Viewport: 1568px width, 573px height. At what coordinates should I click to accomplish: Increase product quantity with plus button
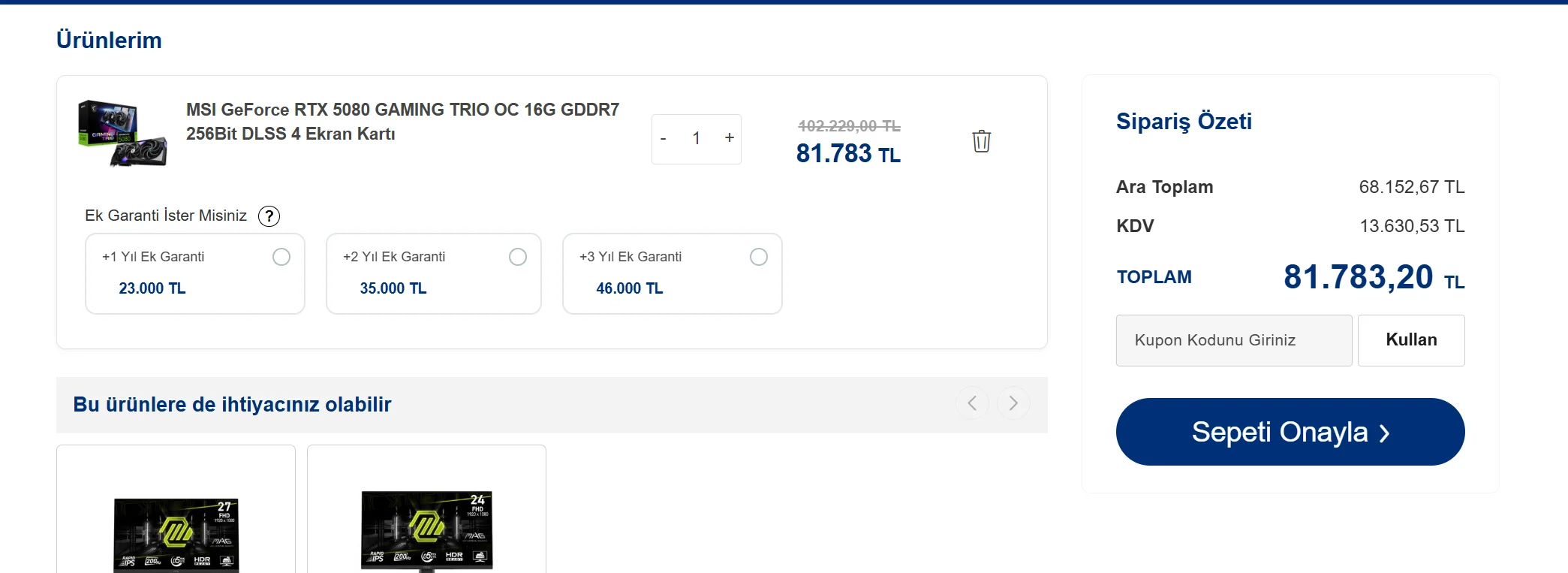729,138
